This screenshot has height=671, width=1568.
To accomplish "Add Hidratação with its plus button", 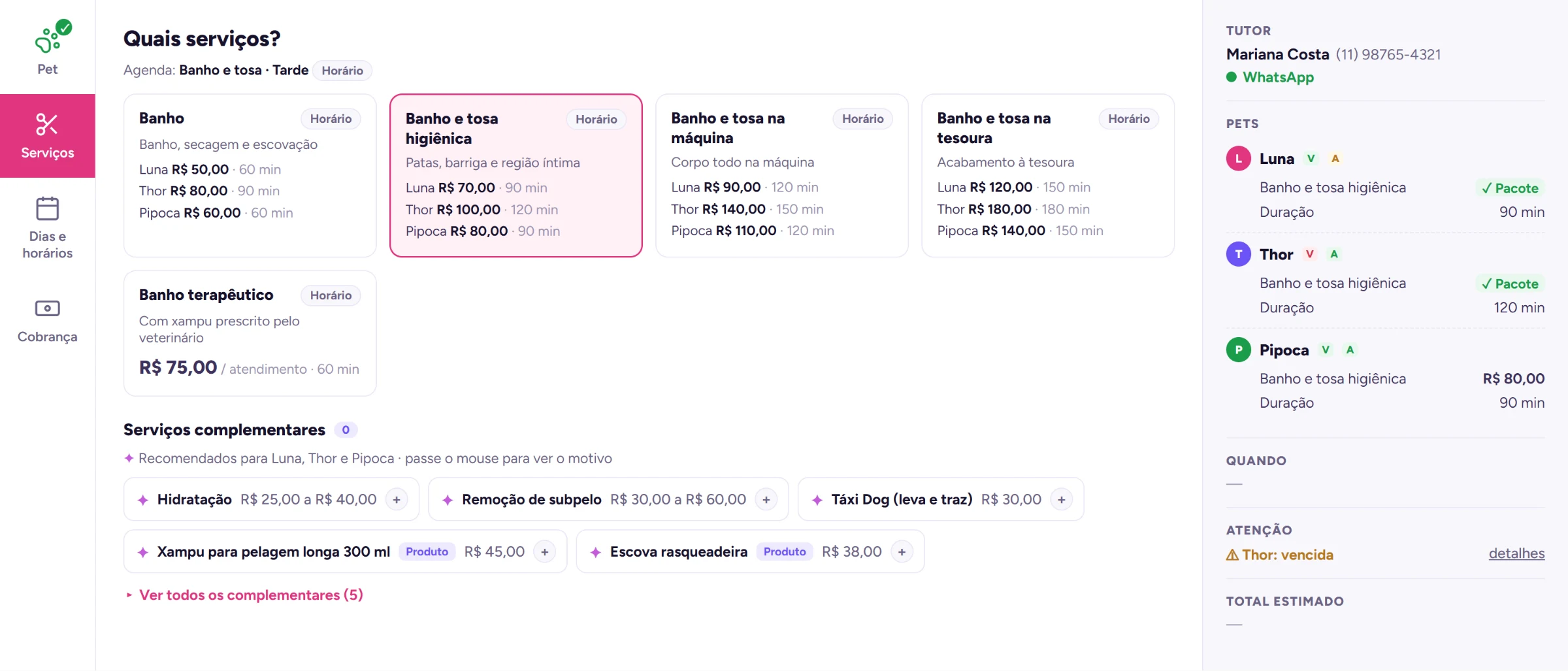I will coord(397,499).
